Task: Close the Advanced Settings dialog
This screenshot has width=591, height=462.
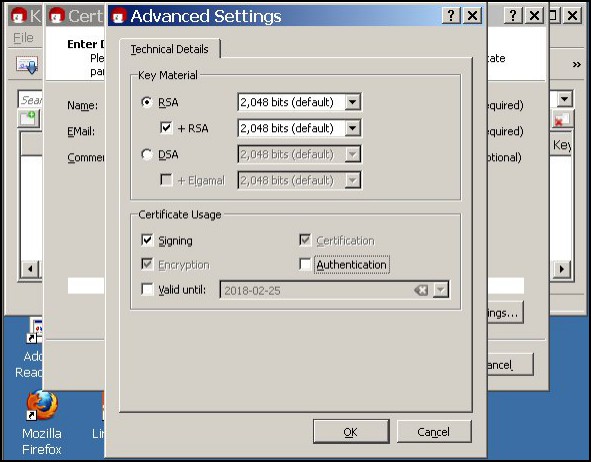Action: pyautogui.click(x=472, y=16)
